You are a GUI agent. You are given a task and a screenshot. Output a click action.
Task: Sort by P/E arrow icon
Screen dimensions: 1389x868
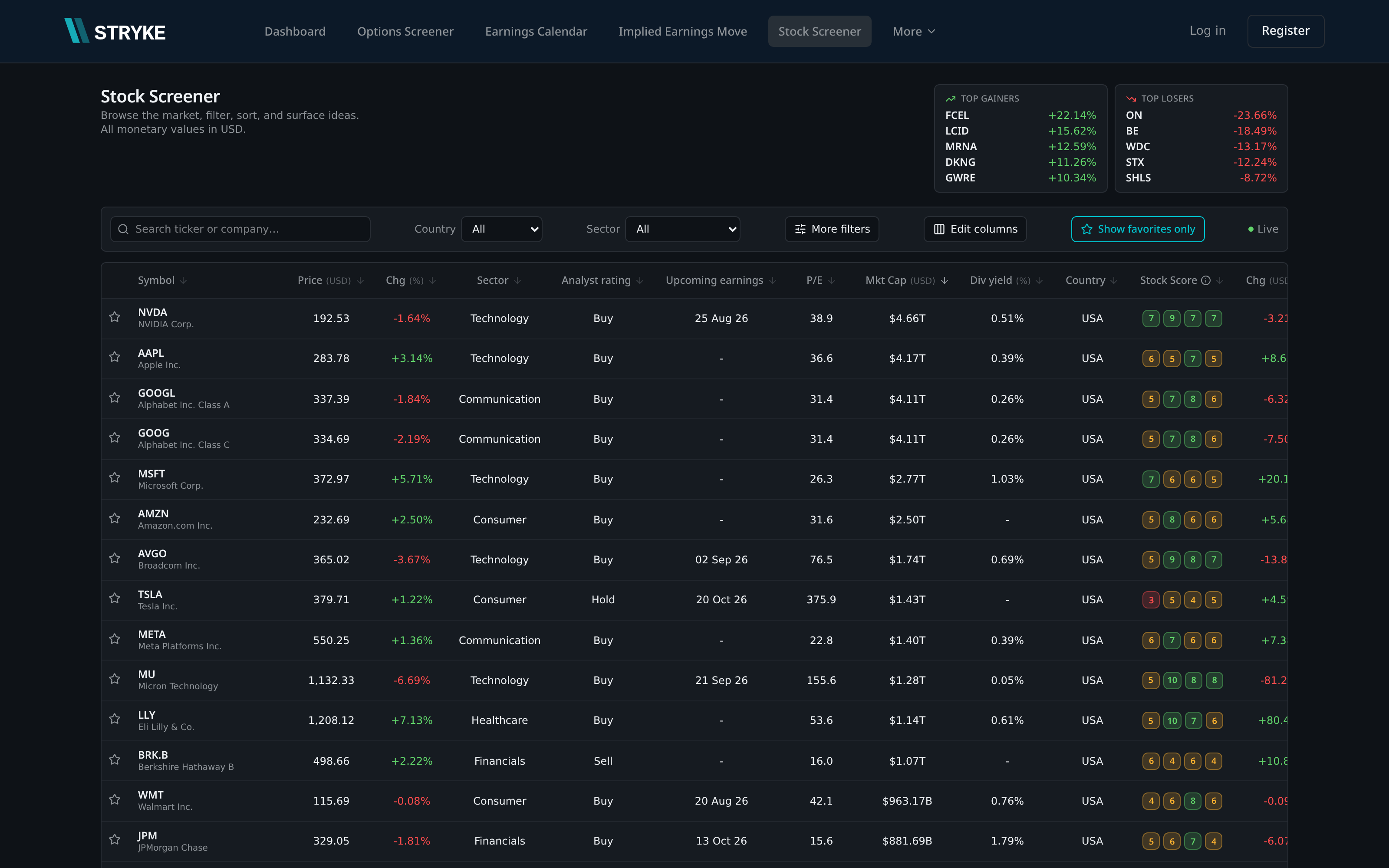click(x=832, y=281)
